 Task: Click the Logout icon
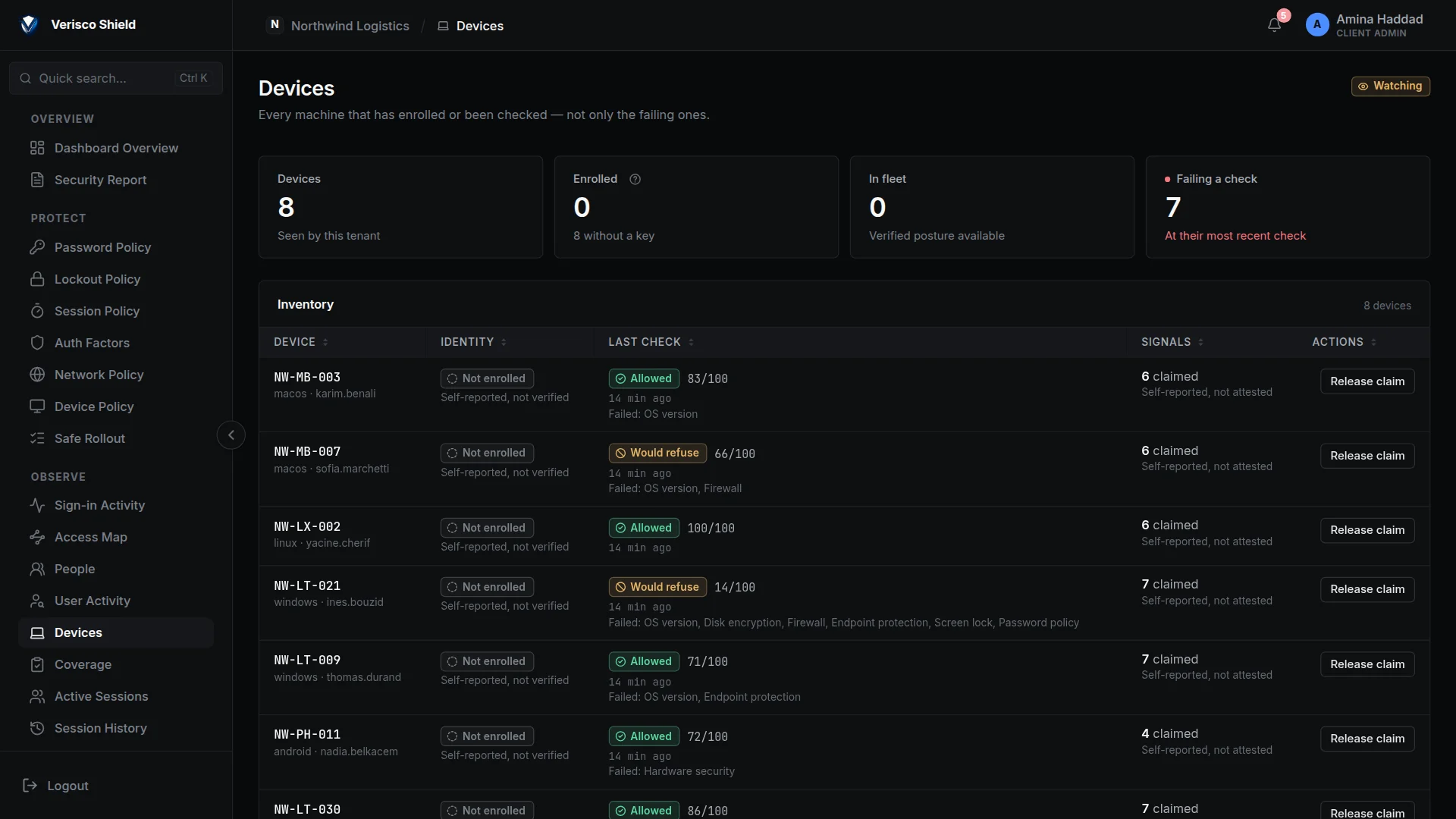30,786
